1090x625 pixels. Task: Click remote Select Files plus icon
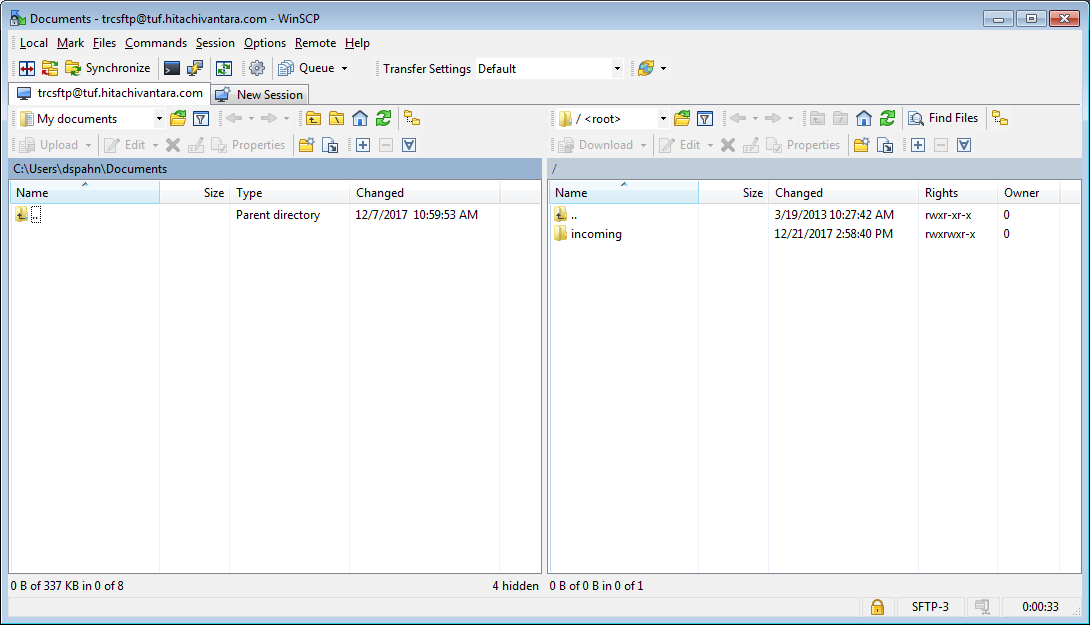point(918,145)
